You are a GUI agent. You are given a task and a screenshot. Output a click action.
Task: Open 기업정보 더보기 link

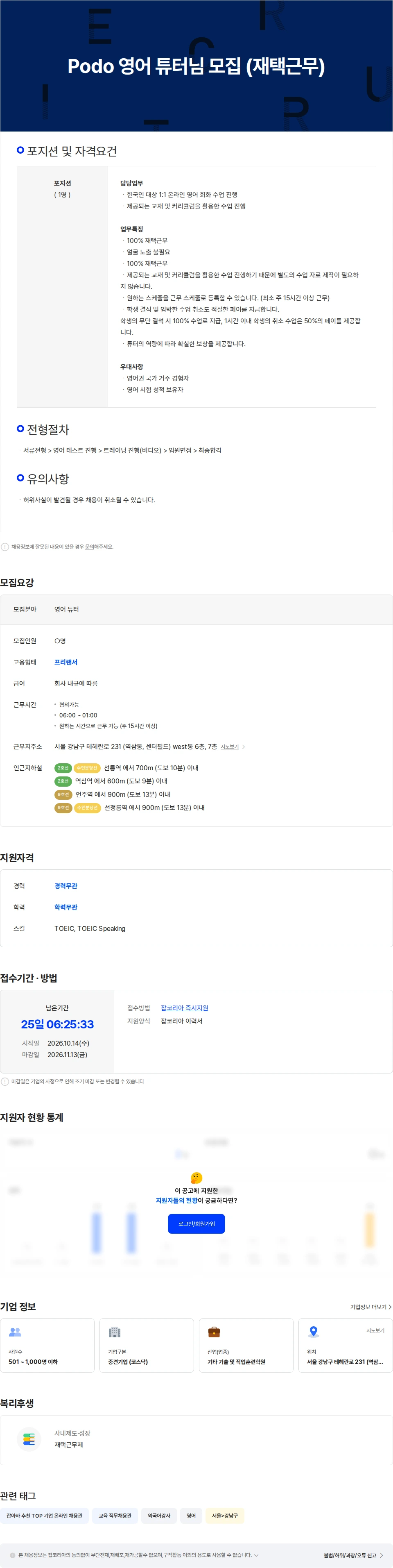pyautogui.click(x=368, y=1306)
